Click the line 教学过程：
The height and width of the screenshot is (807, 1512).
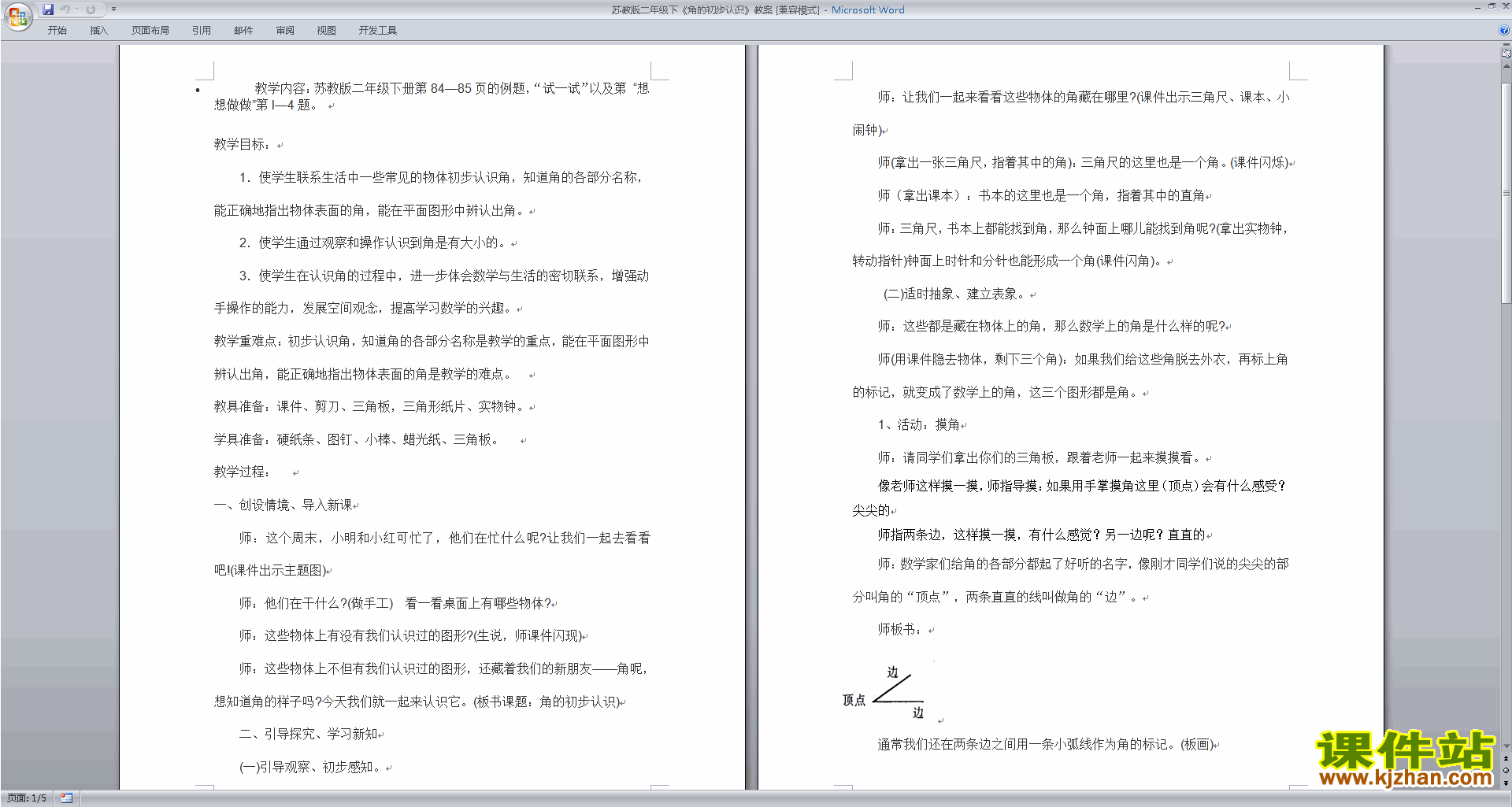point(243,472)
